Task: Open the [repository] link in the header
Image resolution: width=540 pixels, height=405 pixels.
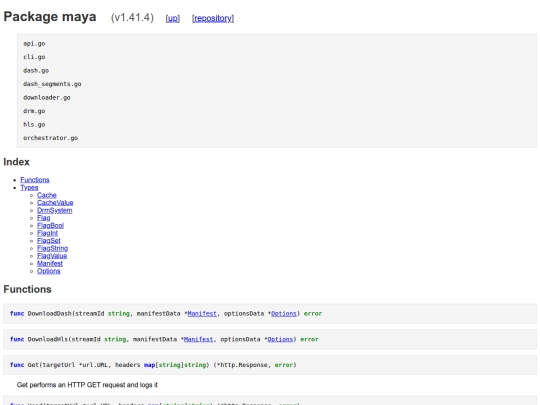Action: pyautogui.click(x=213, y=18)
